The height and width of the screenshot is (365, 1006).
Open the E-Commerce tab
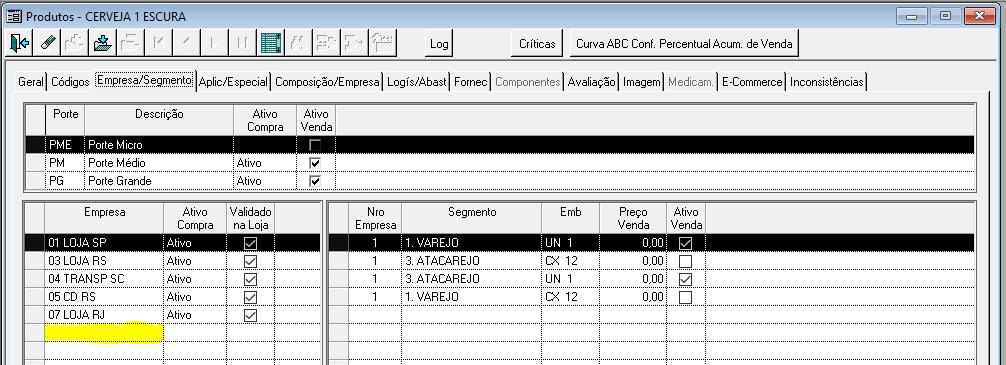[752, 82]
